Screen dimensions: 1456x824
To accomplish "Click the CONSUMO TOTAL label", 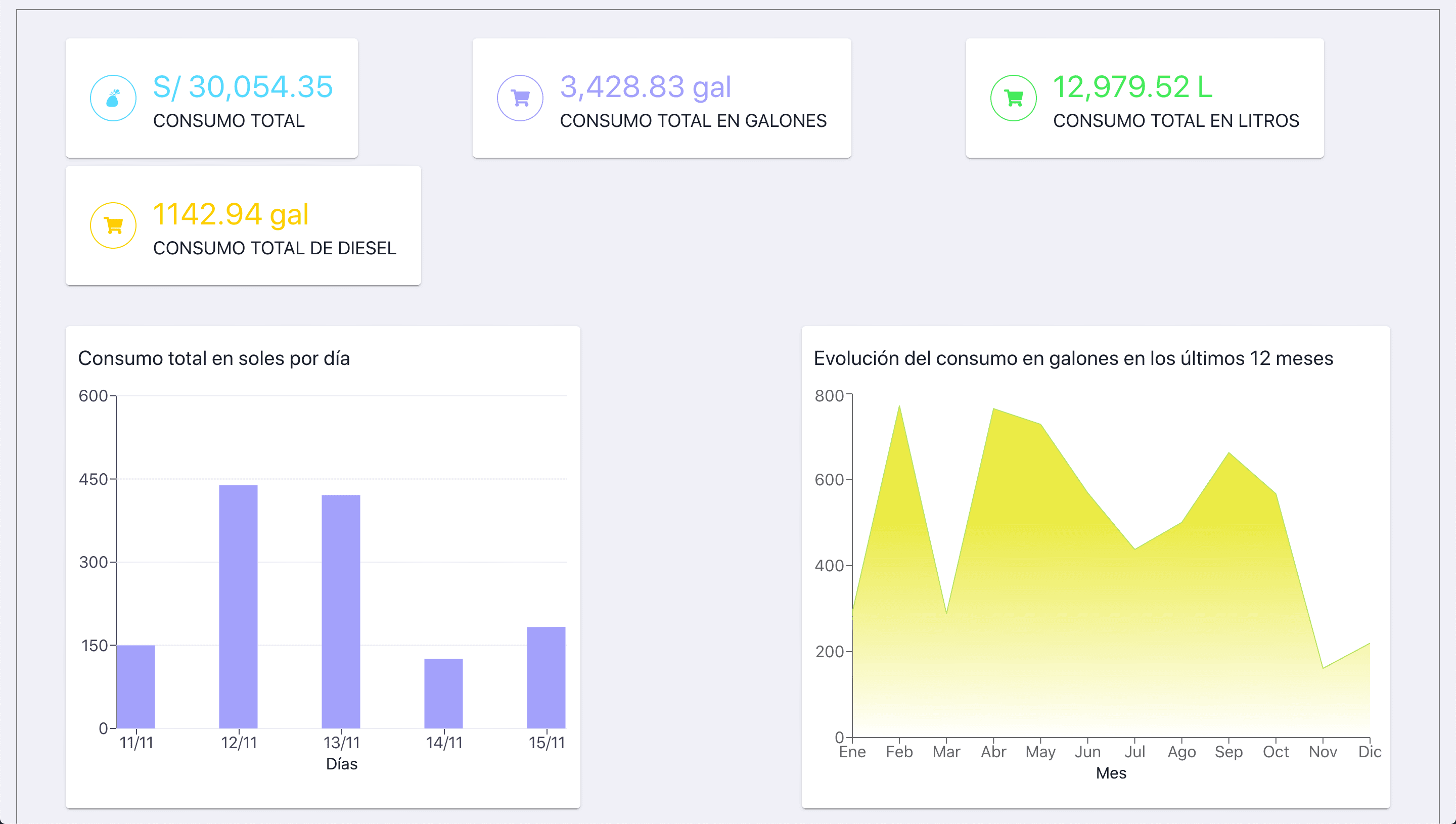I will coord(229,120).
